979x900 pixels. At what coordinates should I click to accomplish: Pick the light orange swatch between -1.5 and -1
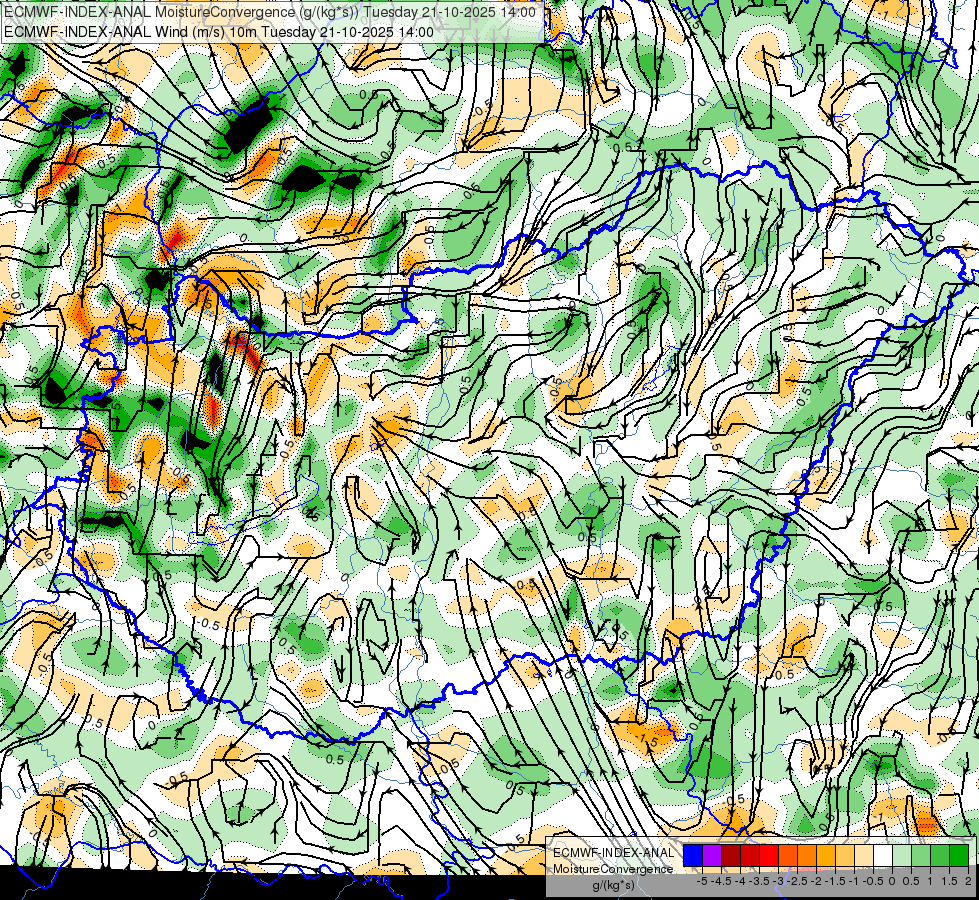pos(845,856)
